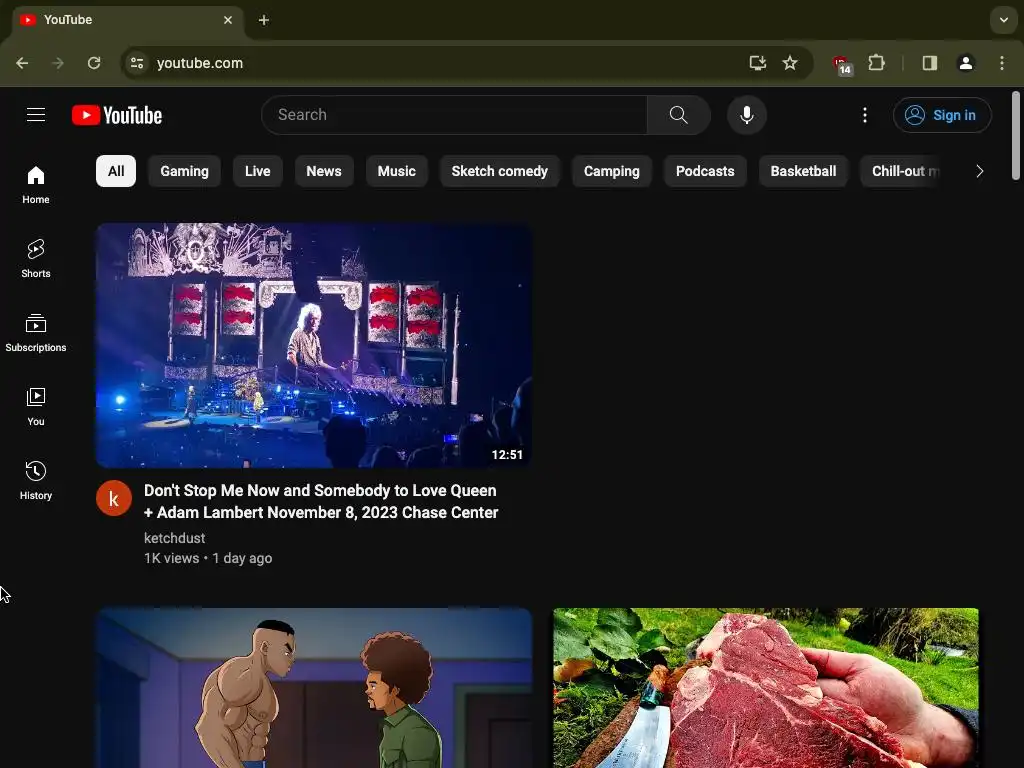
Task: Open the YouTube hamburger guide menu
Action: pyautogui.click(x=36, y=115)
